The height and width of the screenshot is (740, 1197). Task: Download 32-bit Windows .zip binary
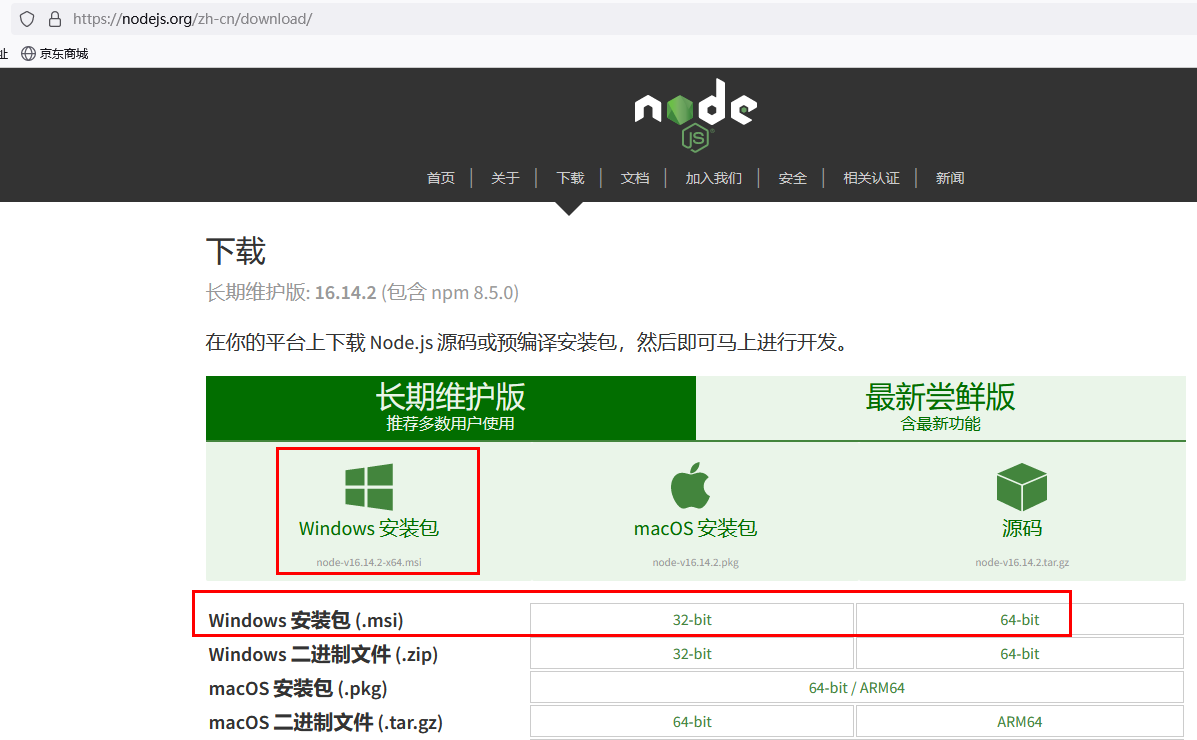tap(692, 654)
